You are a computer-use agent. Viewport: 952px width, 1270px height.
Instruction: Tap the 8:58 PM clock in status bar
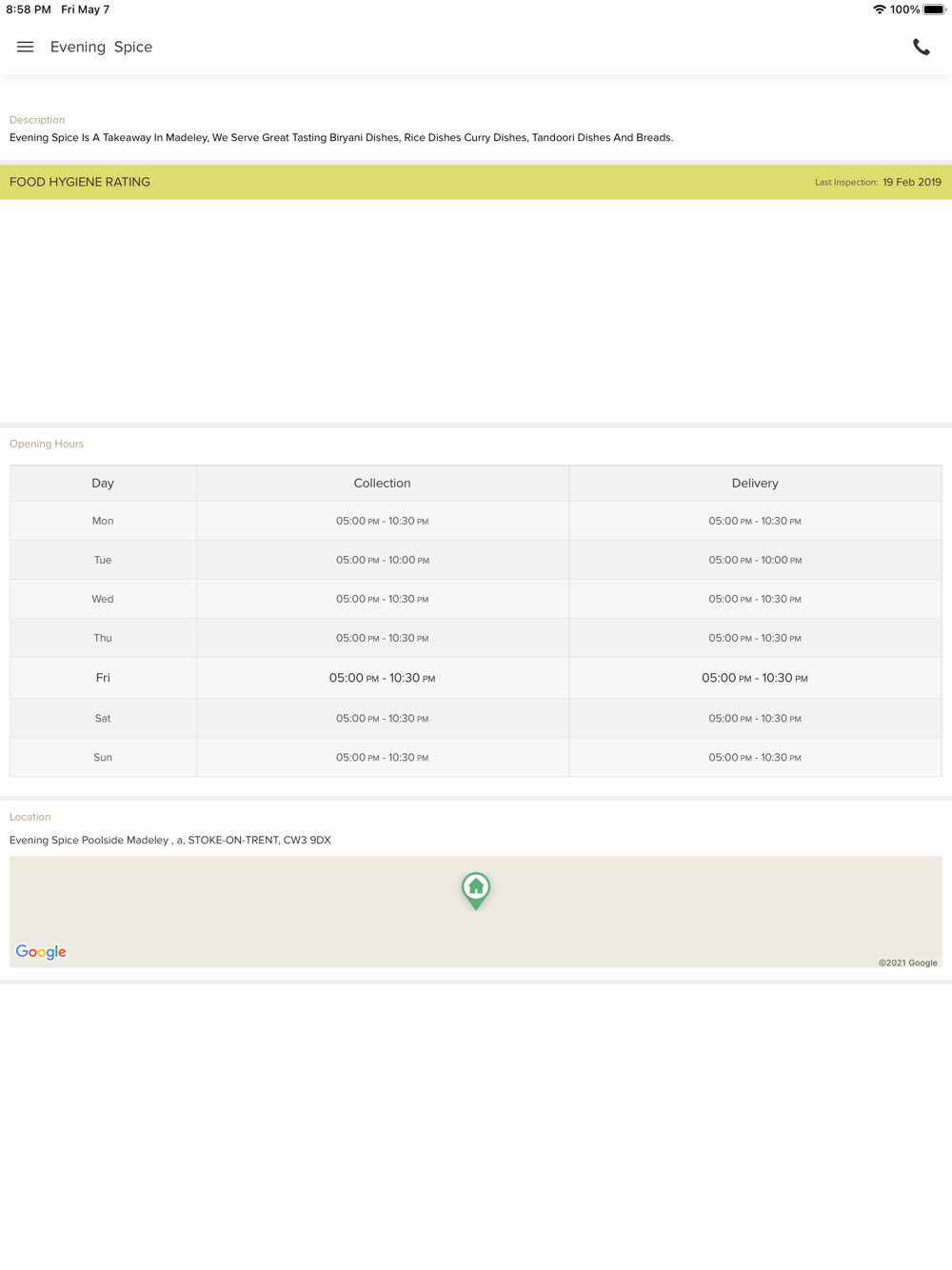click(x=29, y=10)
